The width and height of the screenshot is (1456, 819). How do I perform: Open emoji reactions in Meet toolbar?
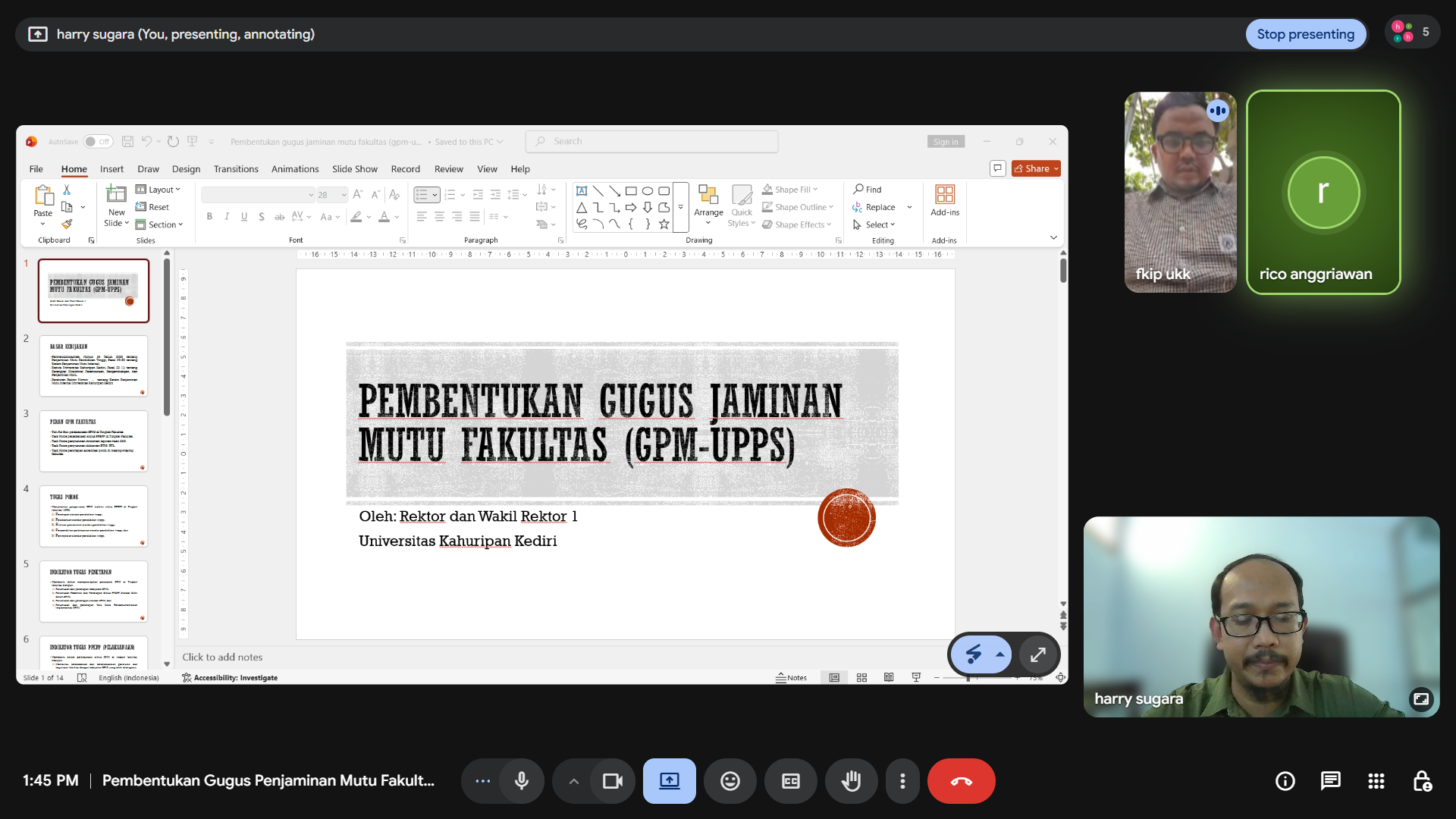pyautogui.click(x=730, y=781)
